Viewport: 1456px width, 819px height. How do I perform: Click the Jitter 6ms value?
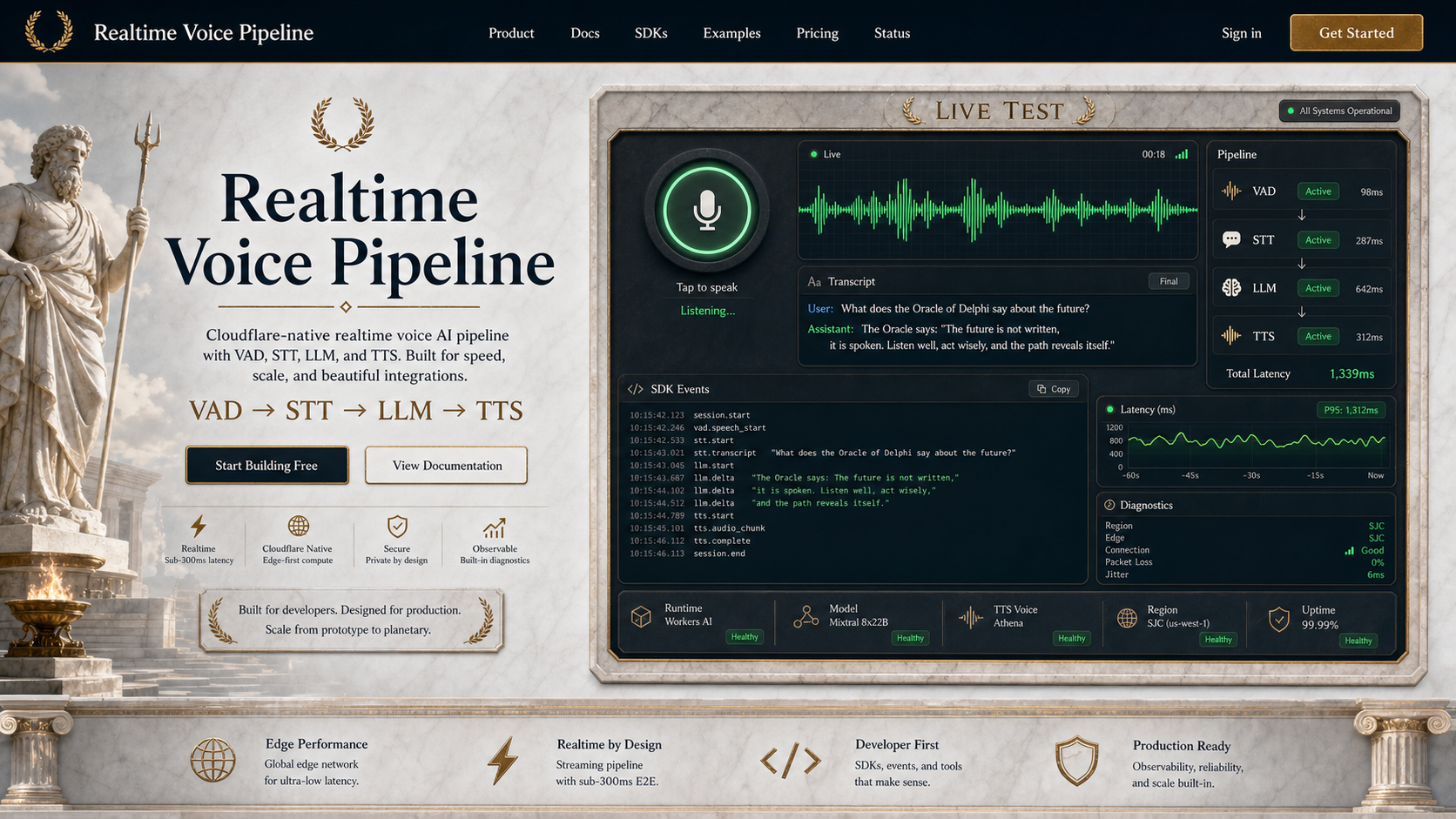click(1376, 574)
